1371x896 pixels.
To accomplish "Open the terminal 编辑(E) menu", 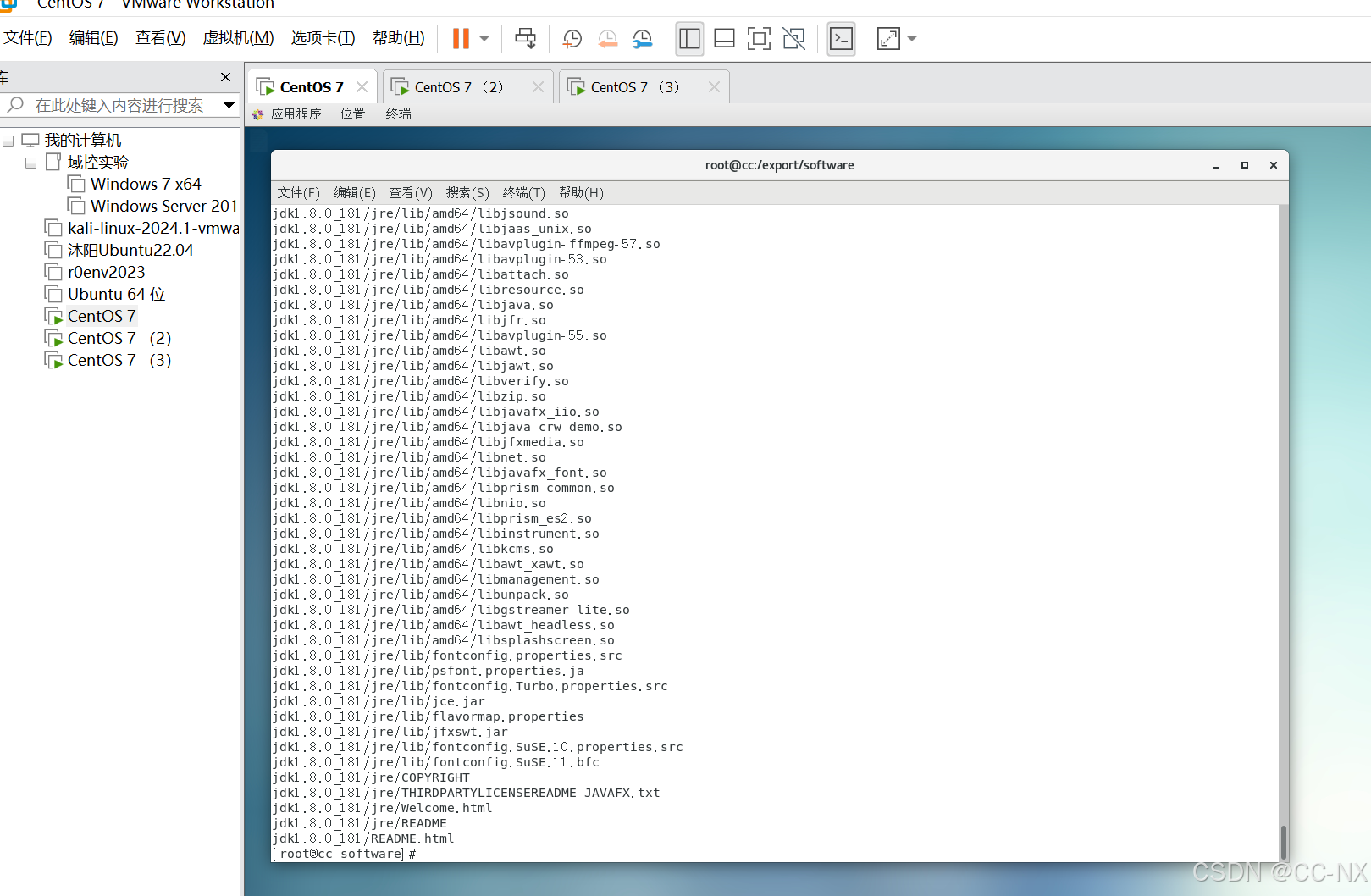I will click(355, 192).
